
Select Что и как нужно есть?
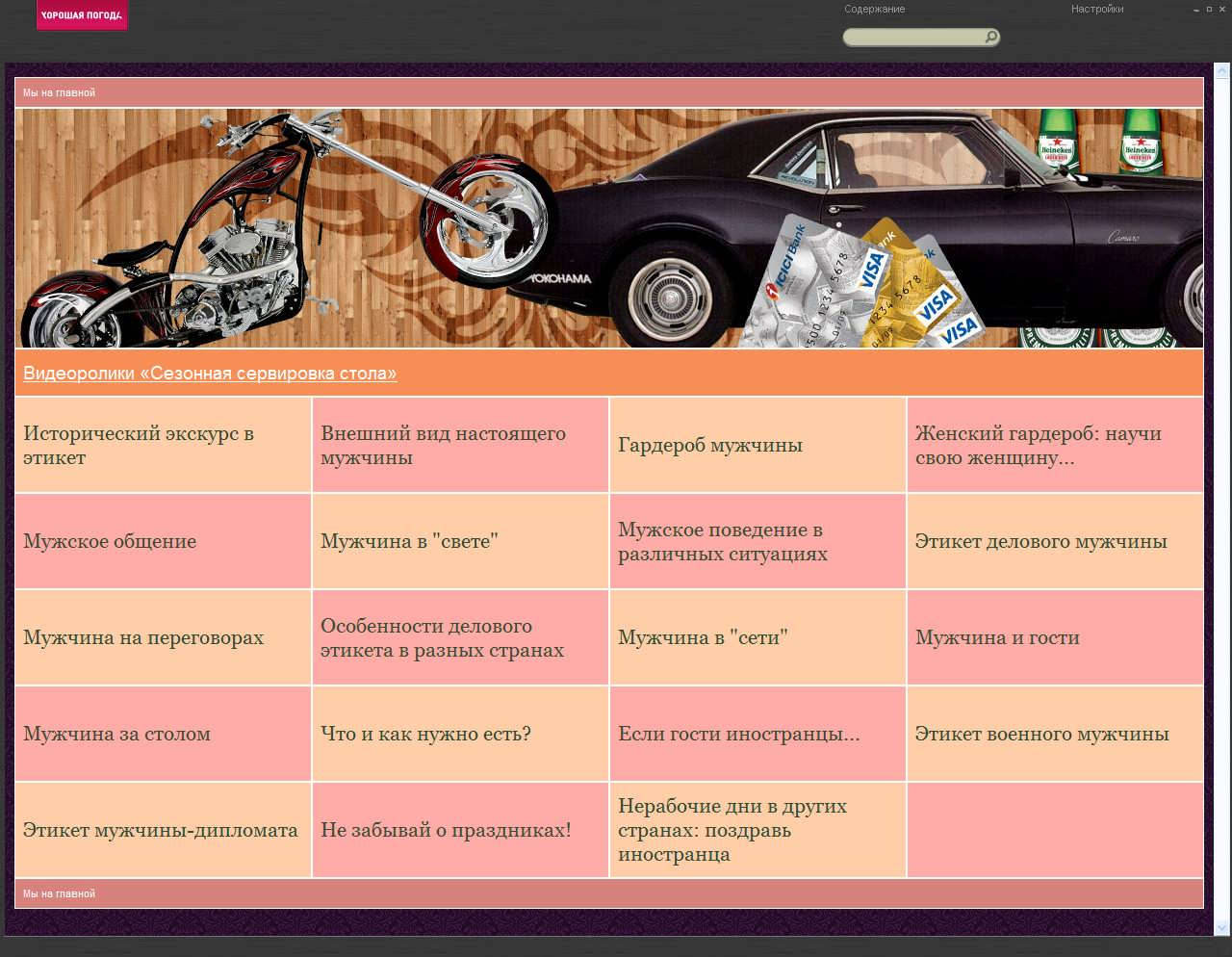pos(425,735)
